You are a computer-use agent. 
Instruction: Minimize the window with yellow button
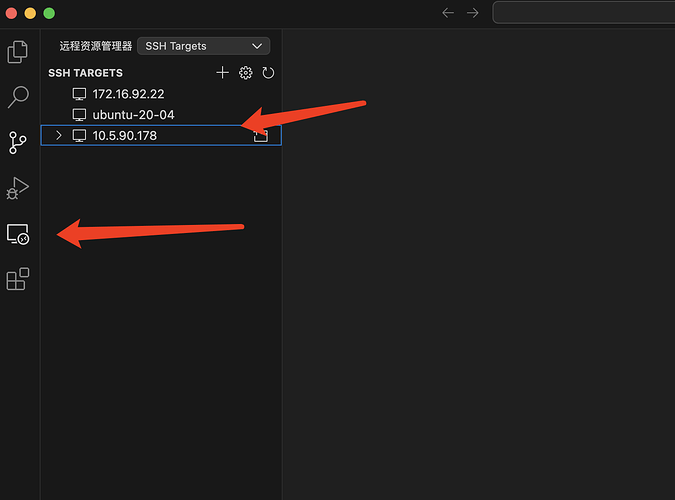(30, 13)
